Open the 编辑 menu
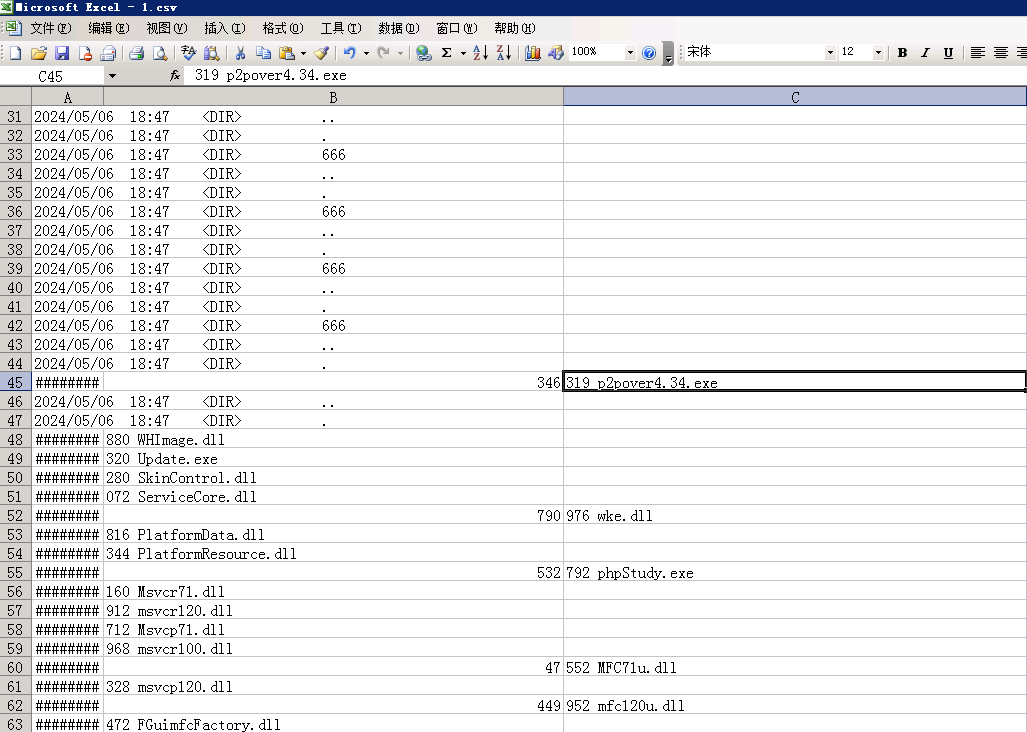This screenshot has width=1027, height=732. coord(109,28)
